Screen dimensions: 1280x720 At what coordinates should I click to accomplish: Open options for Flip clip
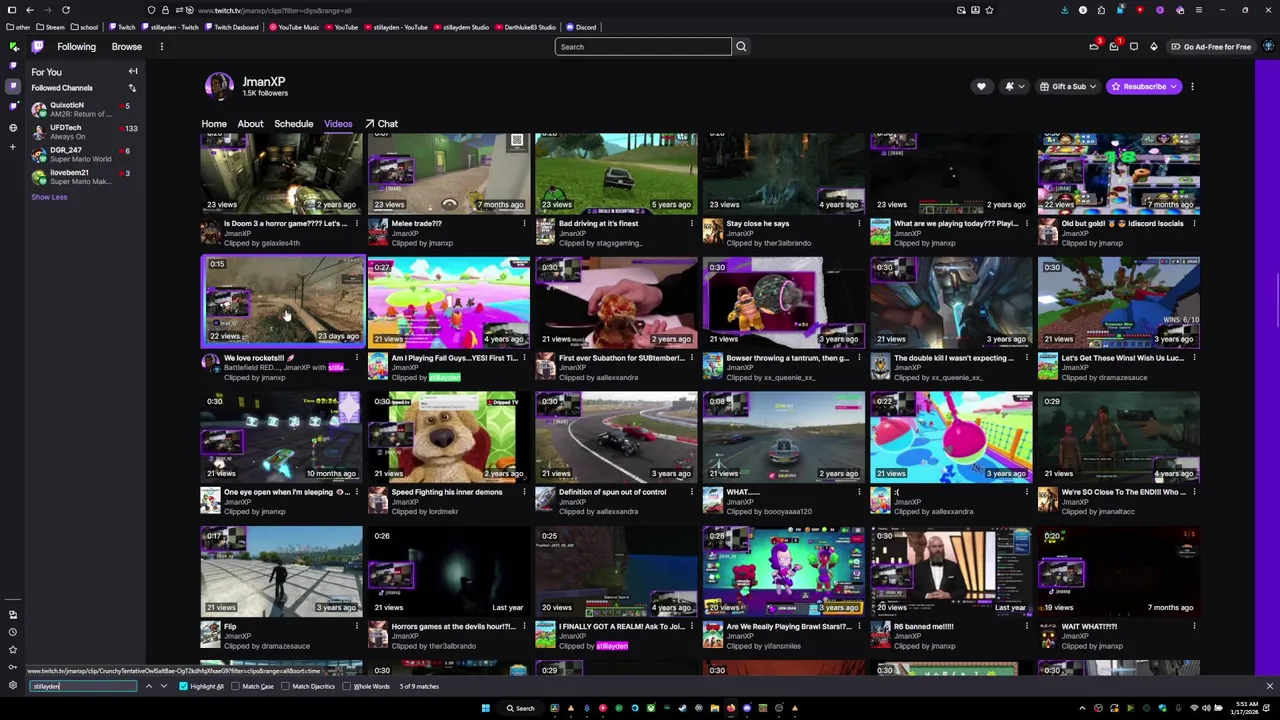point(356,627)
